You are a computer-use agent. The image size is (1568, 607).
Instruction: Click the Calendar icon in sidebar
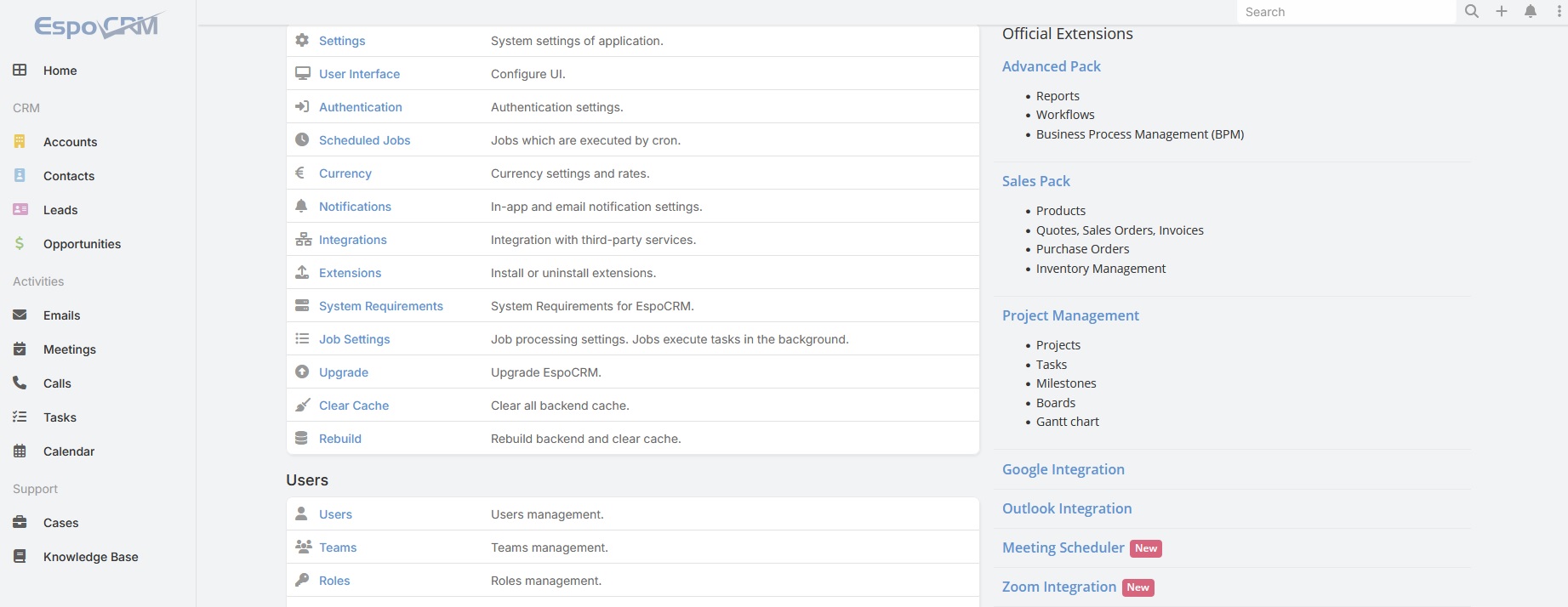pyautogui.click(x=20, y=451)
